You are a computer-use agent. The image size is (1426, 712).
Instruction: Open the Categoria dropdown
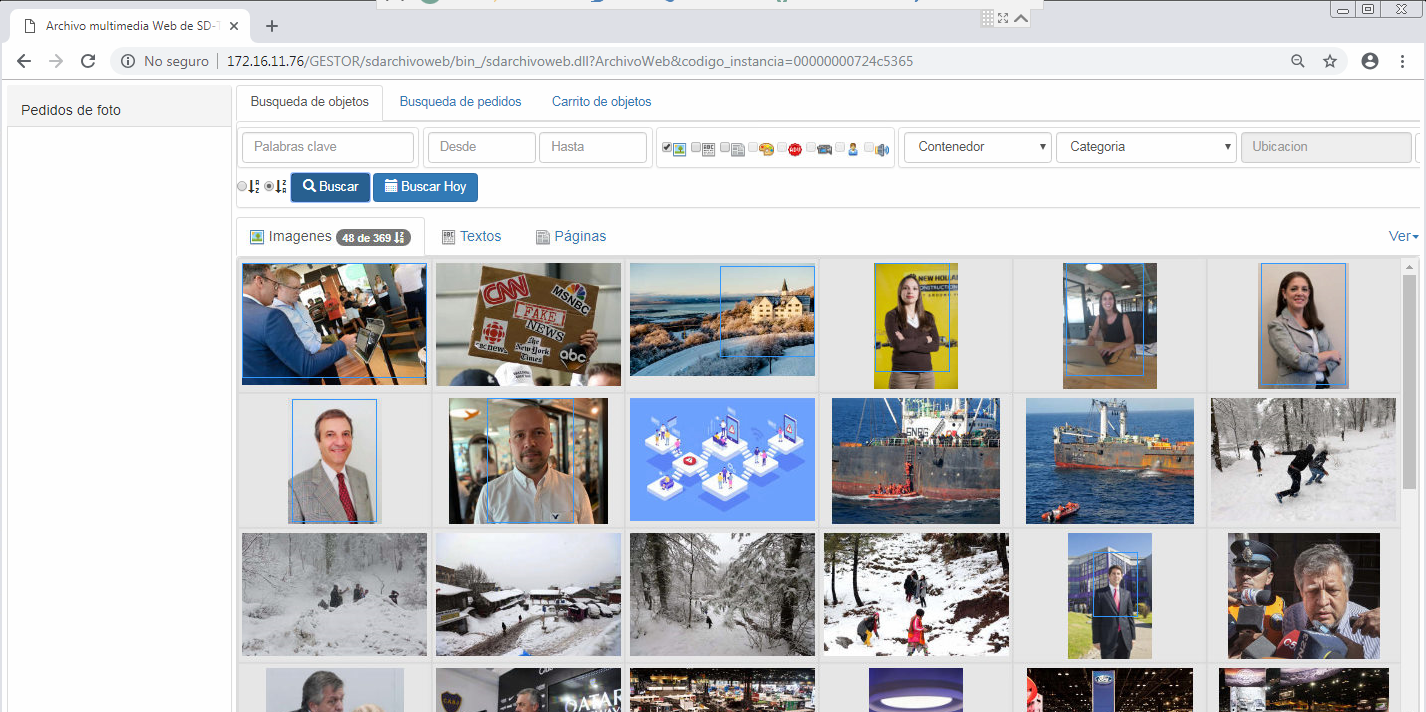(x=1146, y=147)
